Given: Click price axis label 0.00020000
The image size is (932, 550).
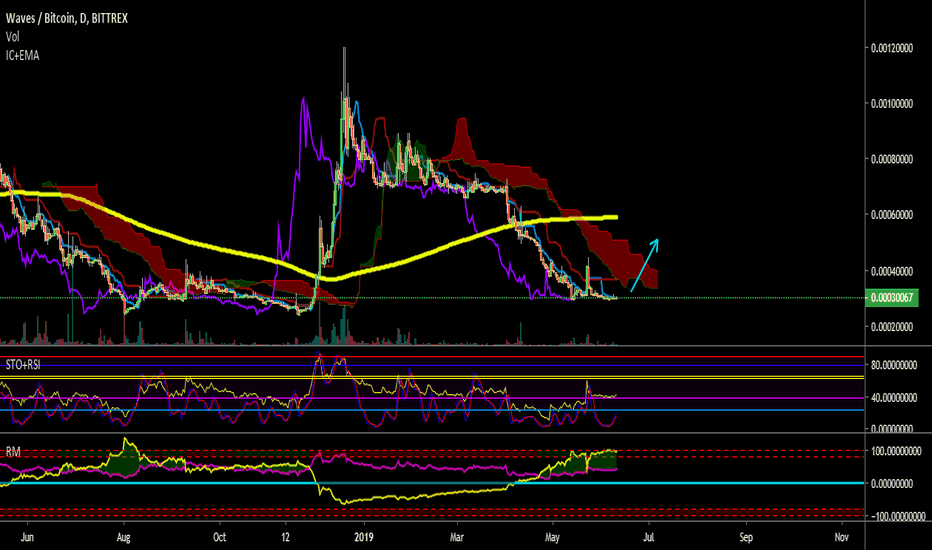Looking at the screenshot, I should (892, 326).
